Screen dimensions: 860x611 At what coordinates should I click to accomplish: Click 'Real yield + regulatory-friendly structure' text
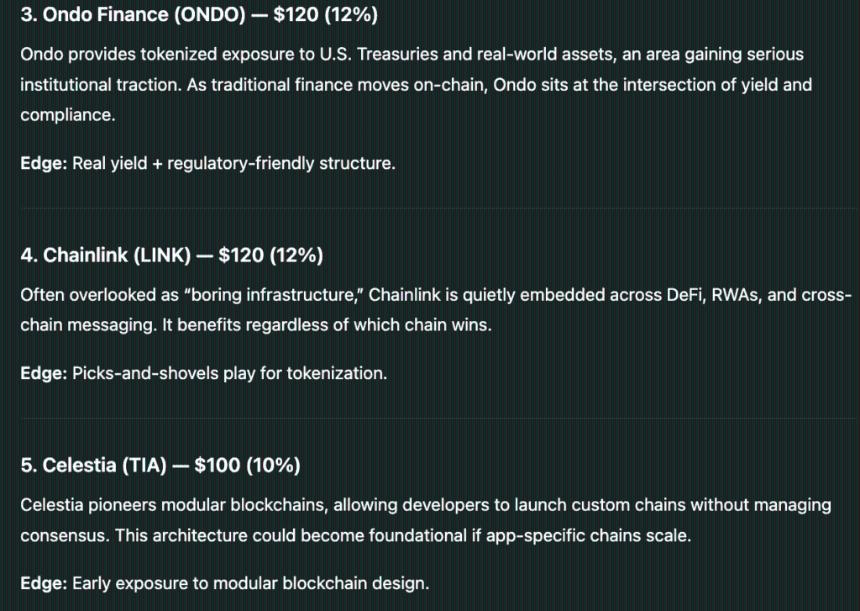[233, 163]
